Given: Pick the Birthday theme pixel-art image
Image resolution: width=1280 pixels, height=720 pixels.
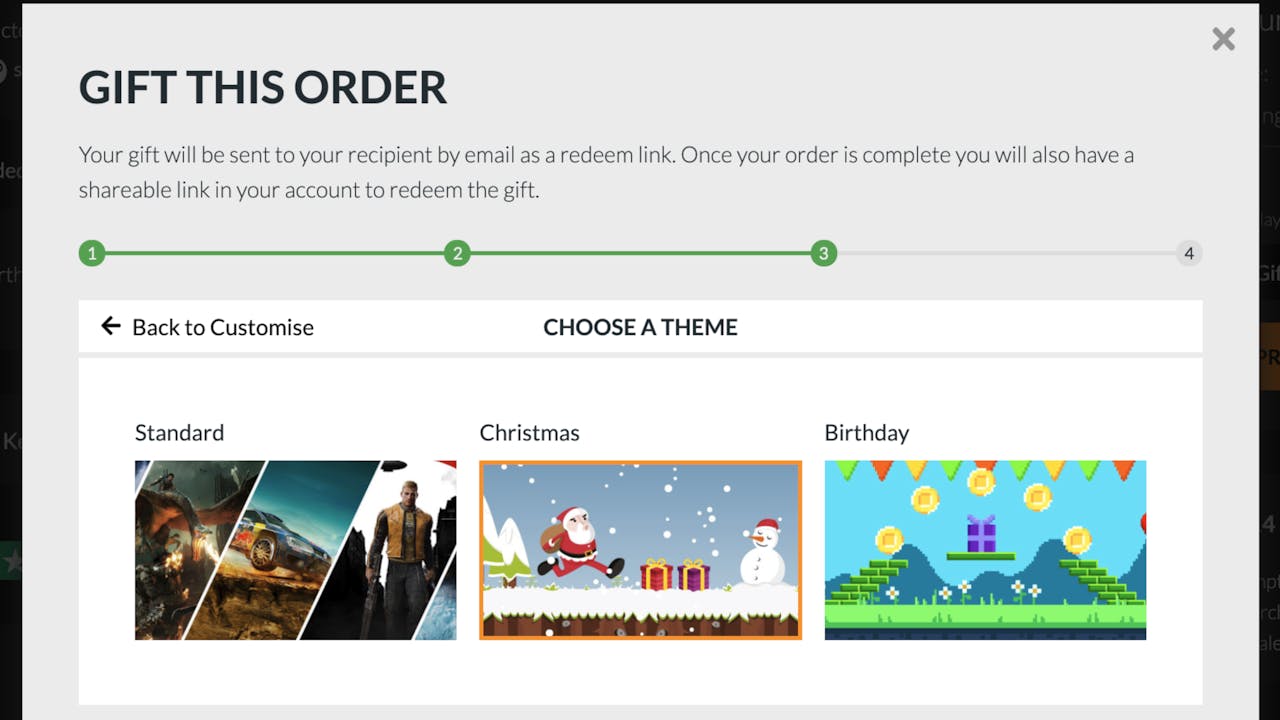Looking at the screenshot, I should pos(985,550).
